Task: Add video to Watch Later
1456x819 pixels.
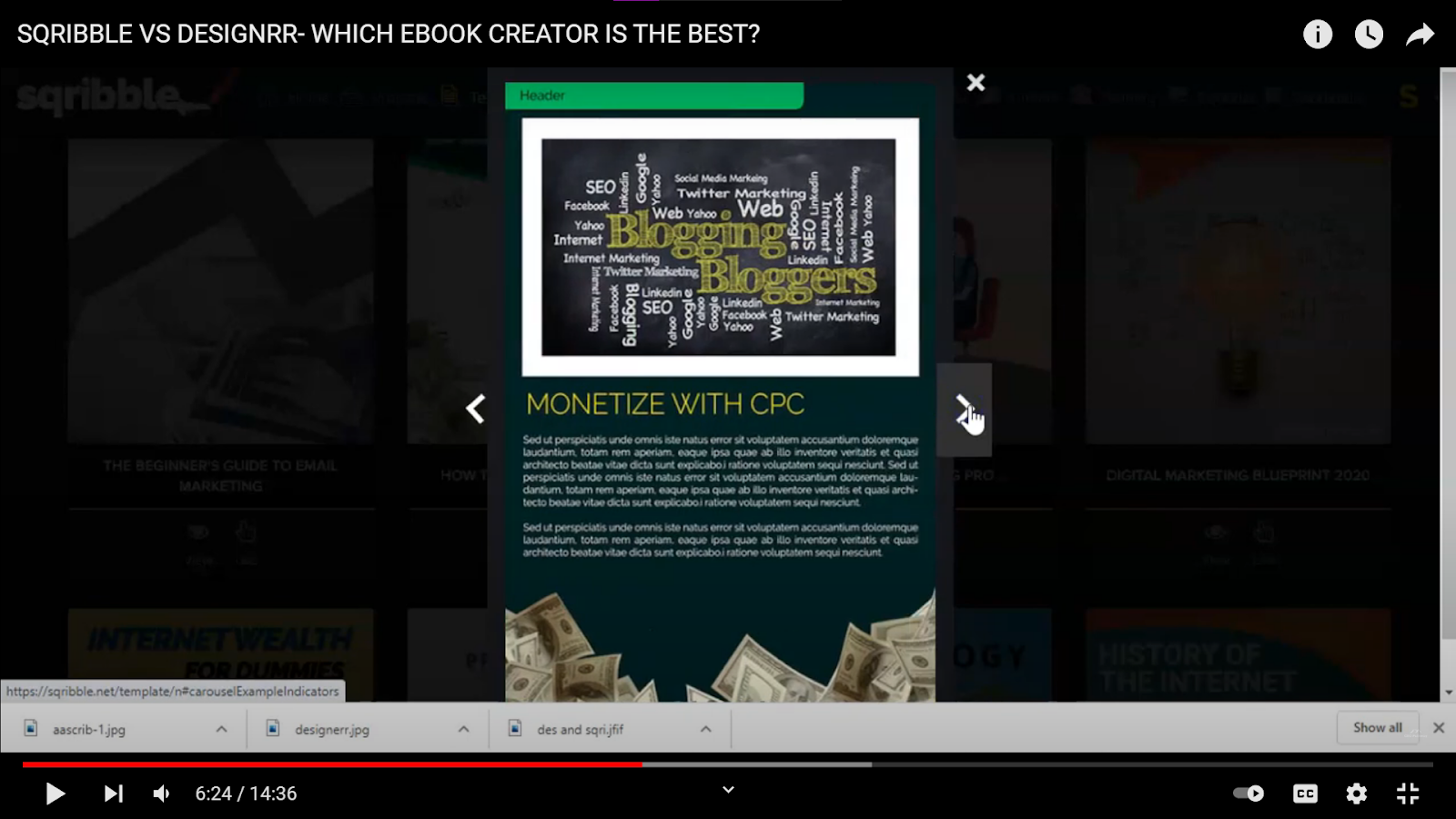Action: click(x=1369, y=35)
